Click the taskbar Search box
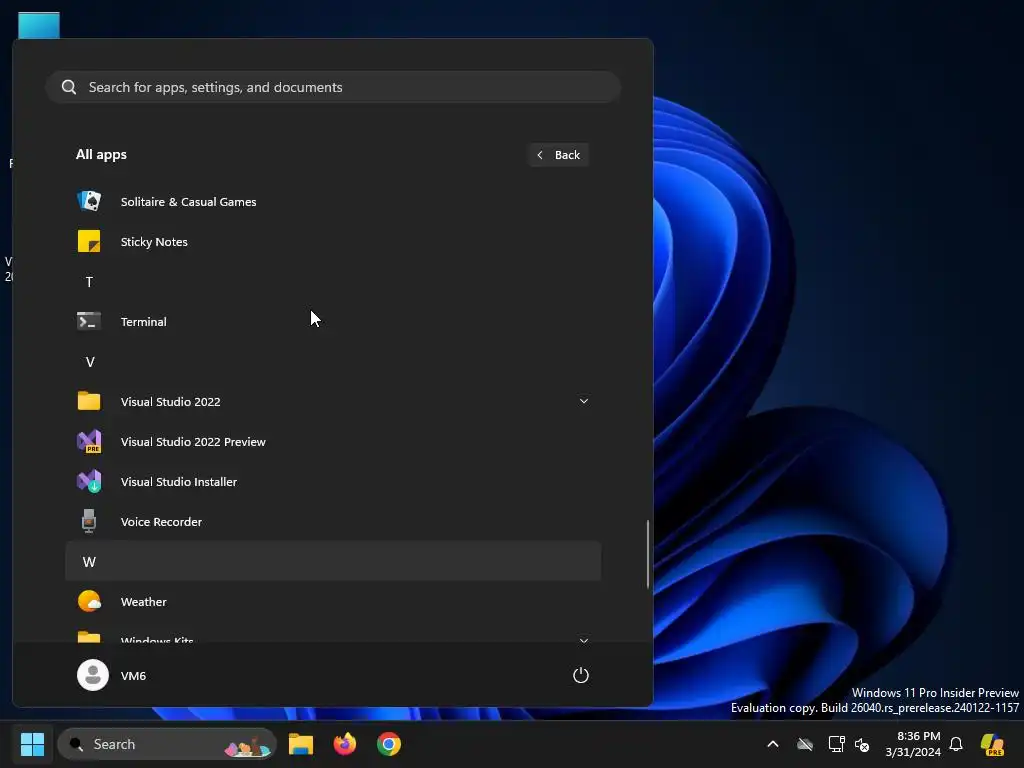The image size is (1024, 768). (x=167, y=744)
